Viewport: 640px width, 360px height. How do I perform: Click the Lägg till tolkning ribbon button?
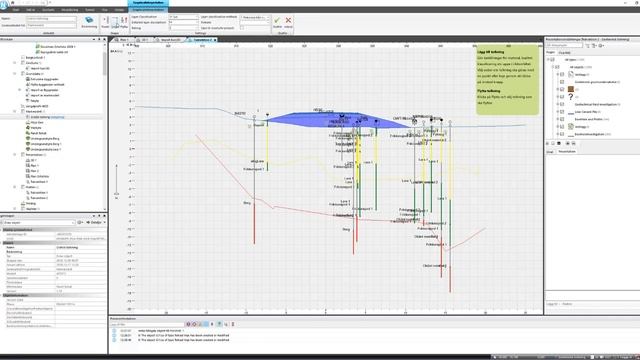coord(115,22)
